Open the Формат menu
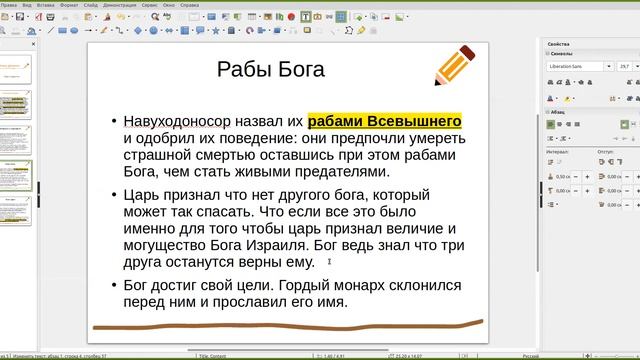Viewport: 640px width, 360px height. point(69,5)
